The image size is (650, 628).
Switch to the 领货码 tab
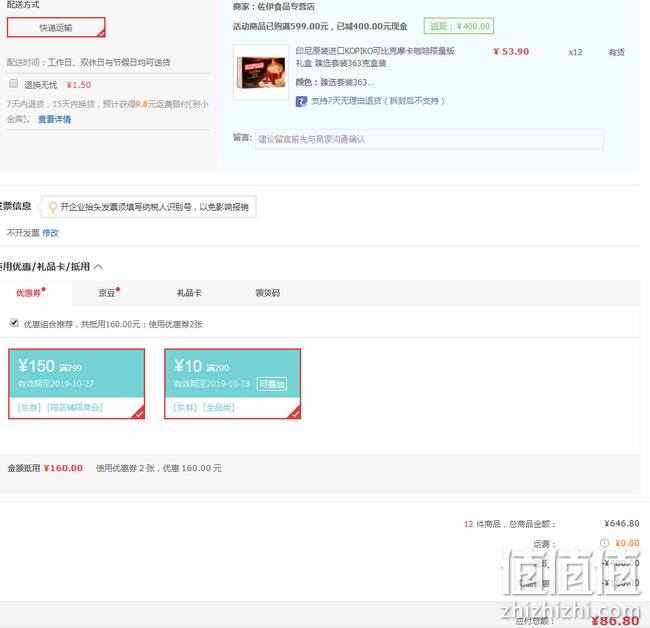tap(267, 293)
